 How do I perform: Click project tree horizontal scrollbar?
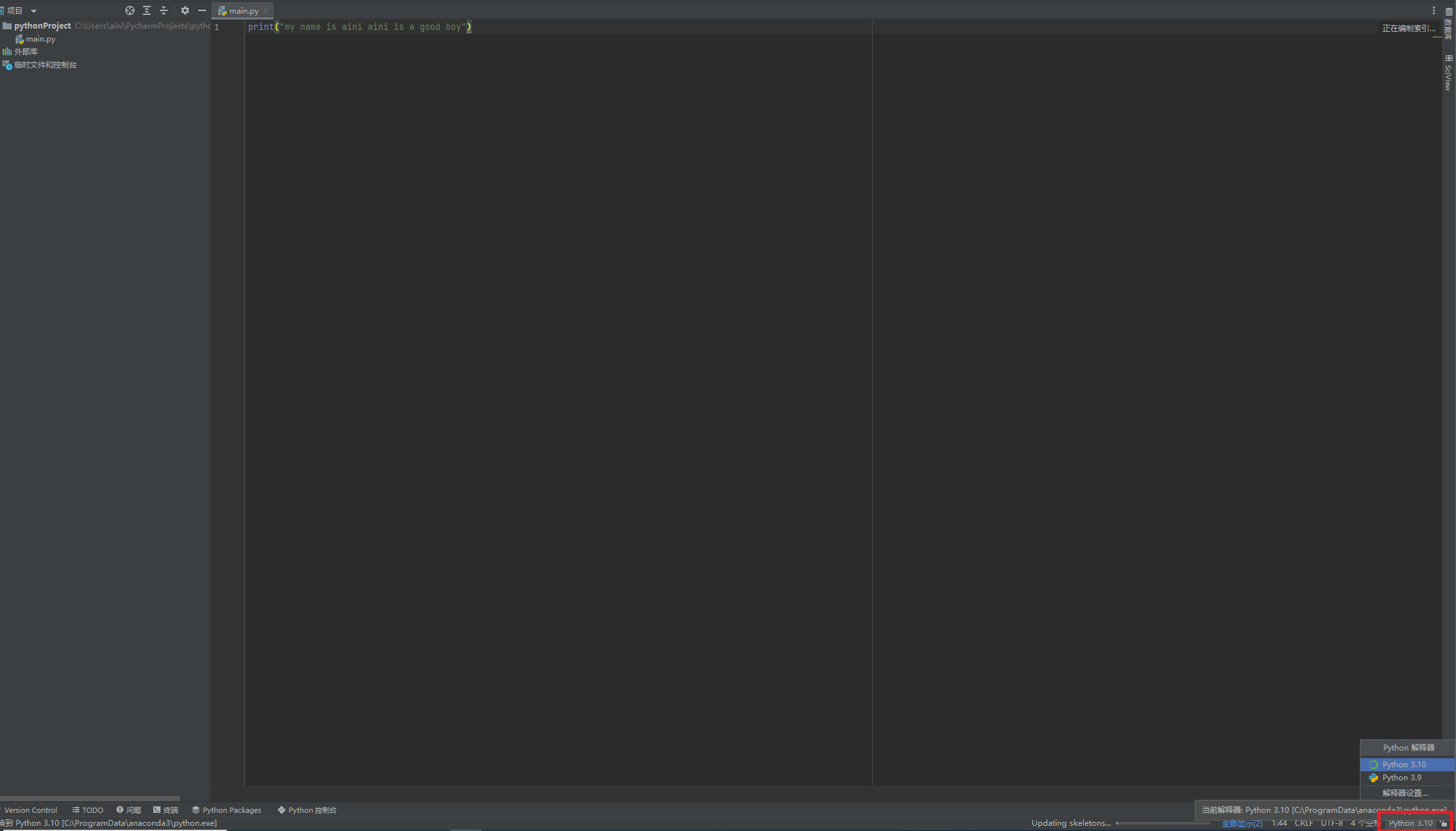click(90, 798)
